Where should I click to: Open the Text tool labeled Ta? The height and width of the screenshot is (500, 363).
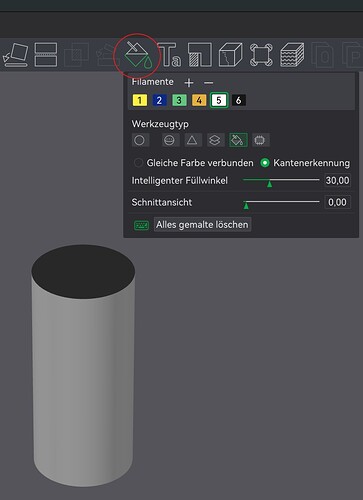(x=170, y=55)
